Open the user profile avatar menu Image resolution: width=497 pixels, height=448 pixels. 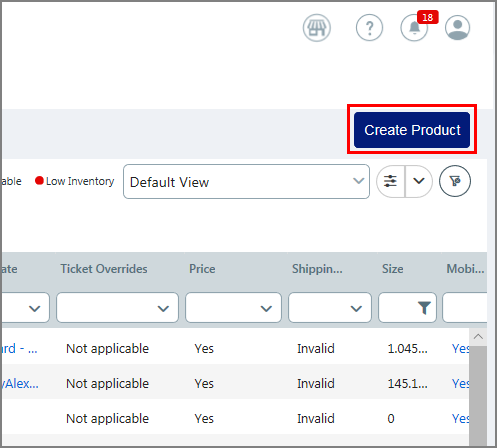pos(457,28)
